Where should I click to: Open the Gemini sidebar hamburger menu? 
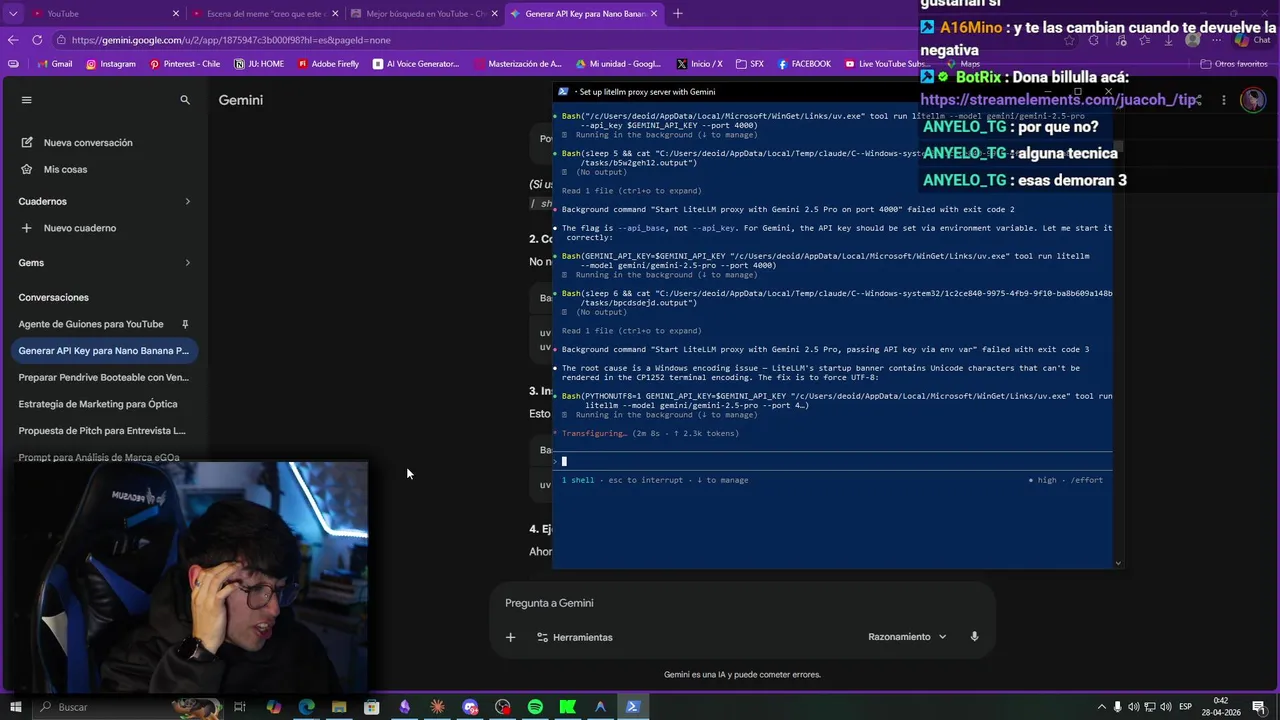pos(27,100)
